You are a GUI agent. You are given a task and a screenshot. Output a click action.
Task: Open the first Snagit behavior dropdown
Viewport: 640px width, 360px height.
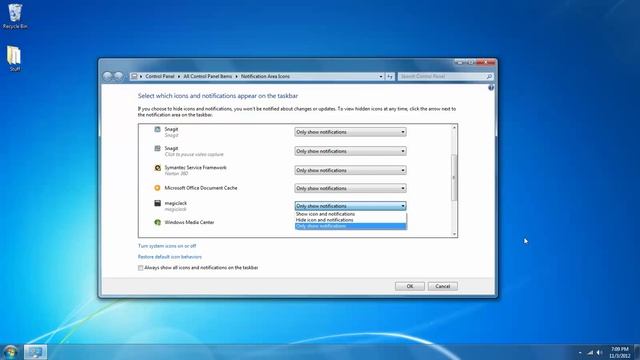[x=350, y=132]
